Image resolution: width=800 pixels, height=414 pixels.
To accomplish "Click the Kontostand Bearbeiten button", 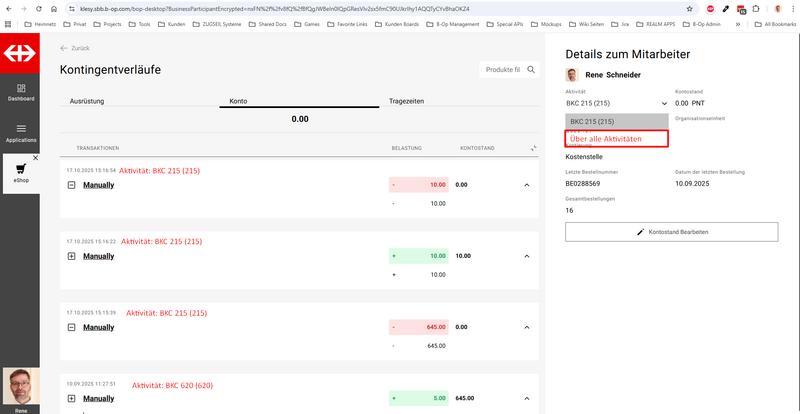I will 671,231.
